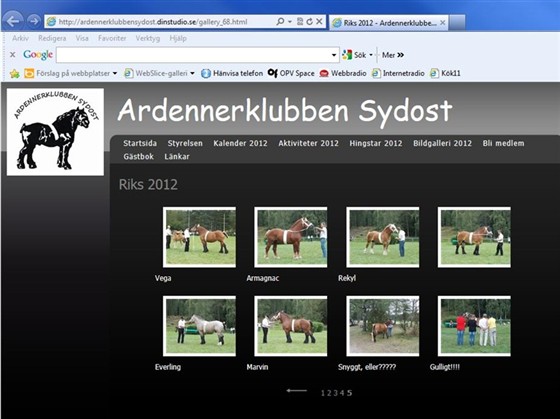This screenshot has height=419, width=560.
Task: Click the Hänvisa telefon globe icon
Action: (x=206, y=73)
